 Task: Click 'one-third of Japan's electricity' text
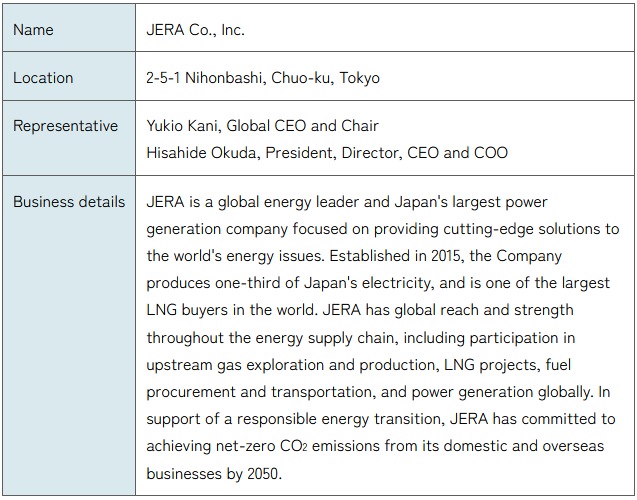[x=323, y=283]
